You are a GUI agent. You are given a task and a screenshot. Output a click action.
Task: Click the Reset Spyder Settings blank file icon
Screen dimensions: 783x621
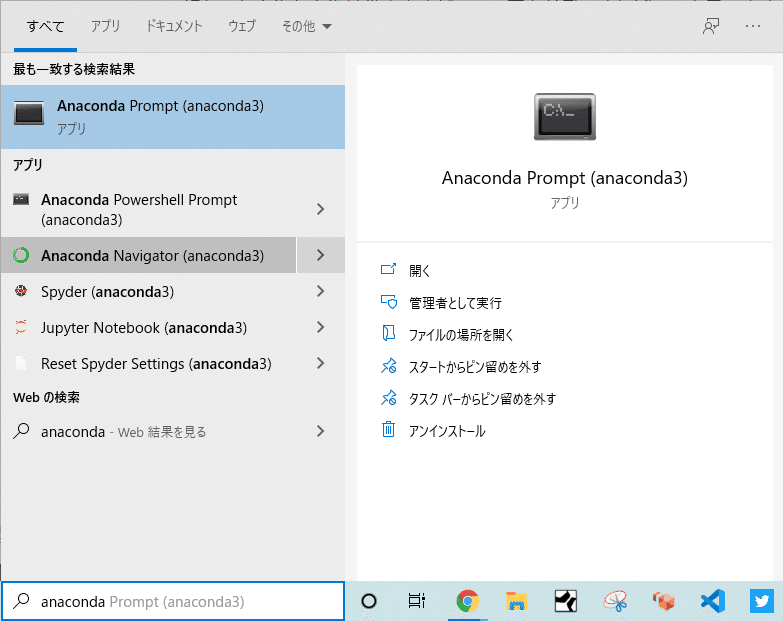pos(21,363)
